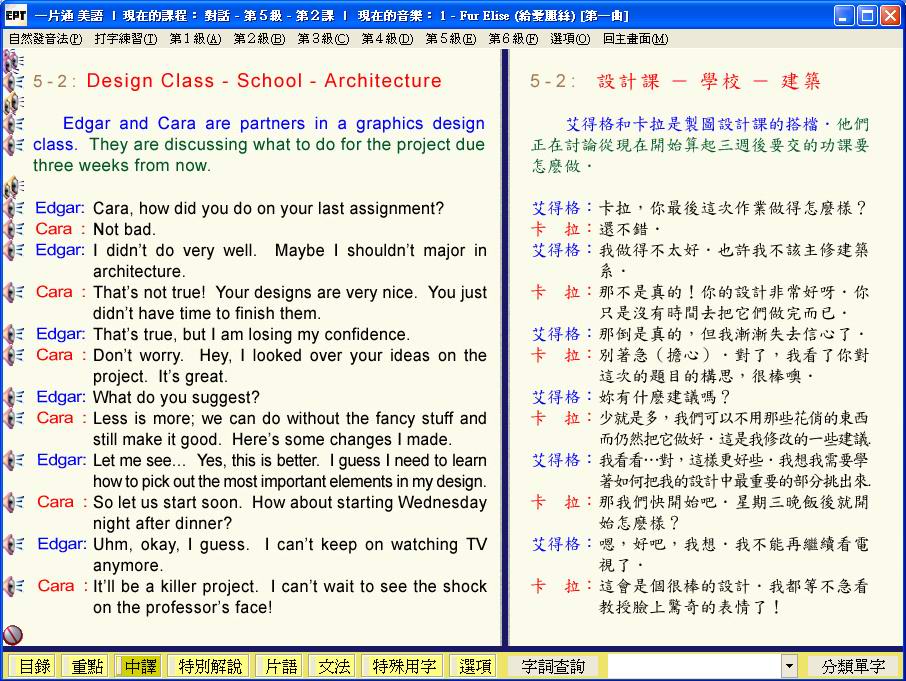This screenshot has height=681, width=906.
Task: Play audio for 'Less is more' line
Action: tap(14, 418)
